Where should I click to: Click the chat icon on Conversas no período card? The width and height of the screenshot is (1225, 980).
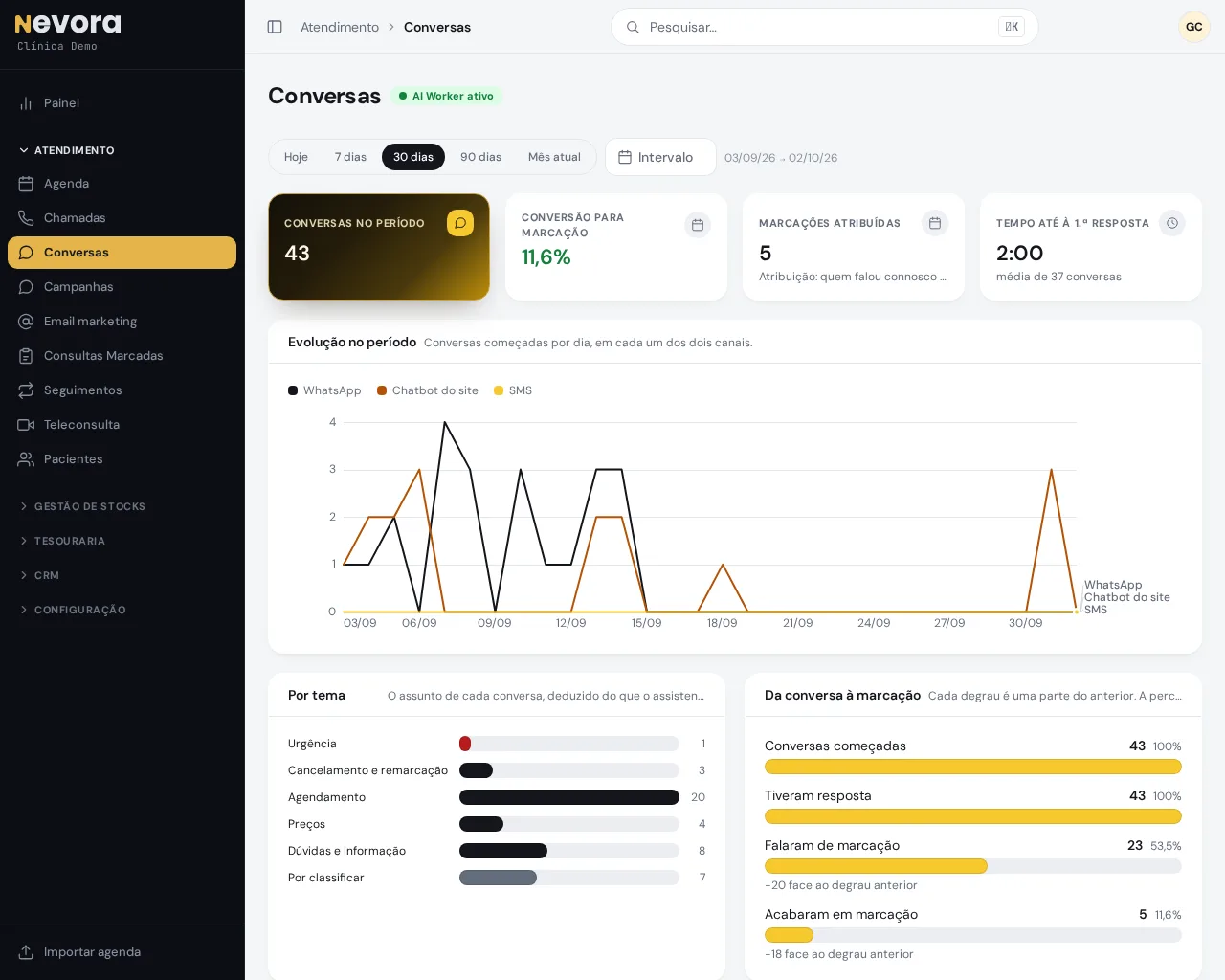pyautogui.click(x=460, y=223)
